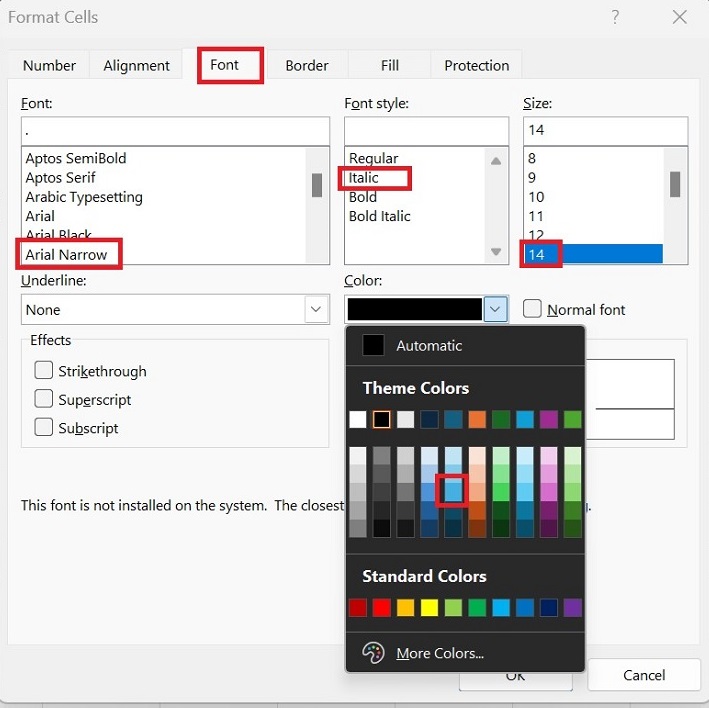This screenshot has height=708, width=709.
Task: Click the More Colors palette icon
Action: pos(373,653)
